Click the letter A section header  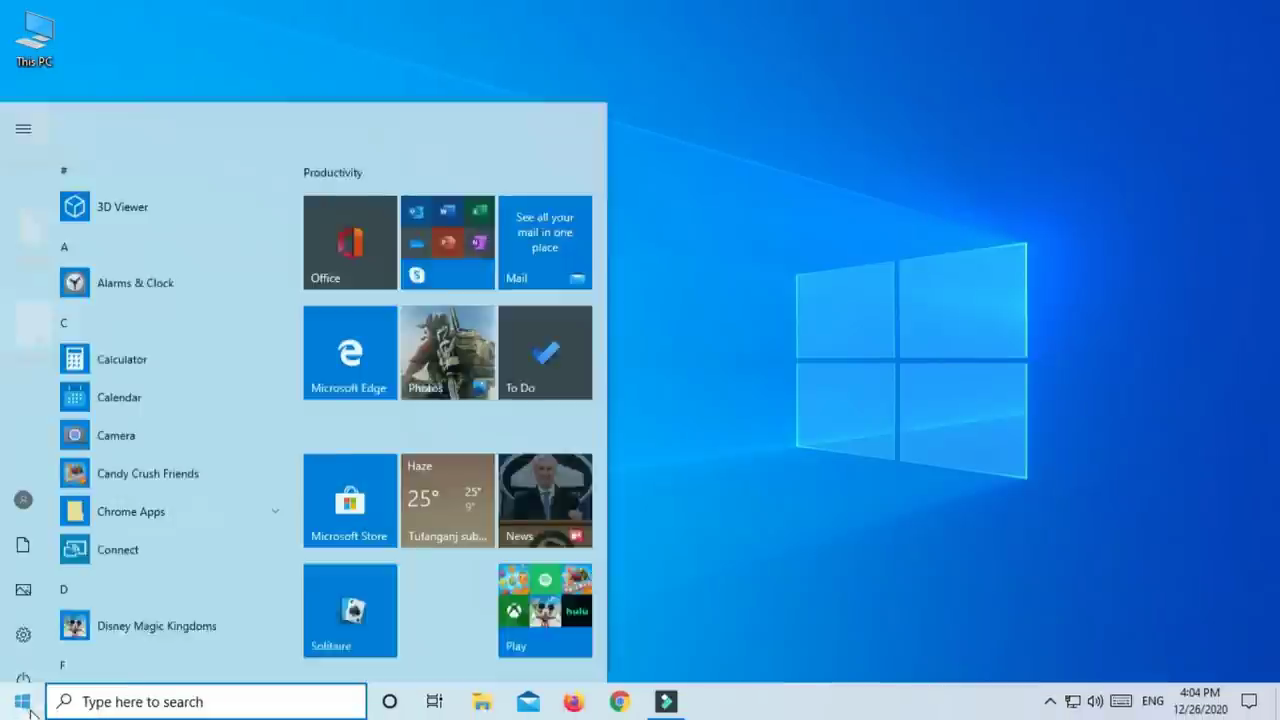click(x=64, y=247)
